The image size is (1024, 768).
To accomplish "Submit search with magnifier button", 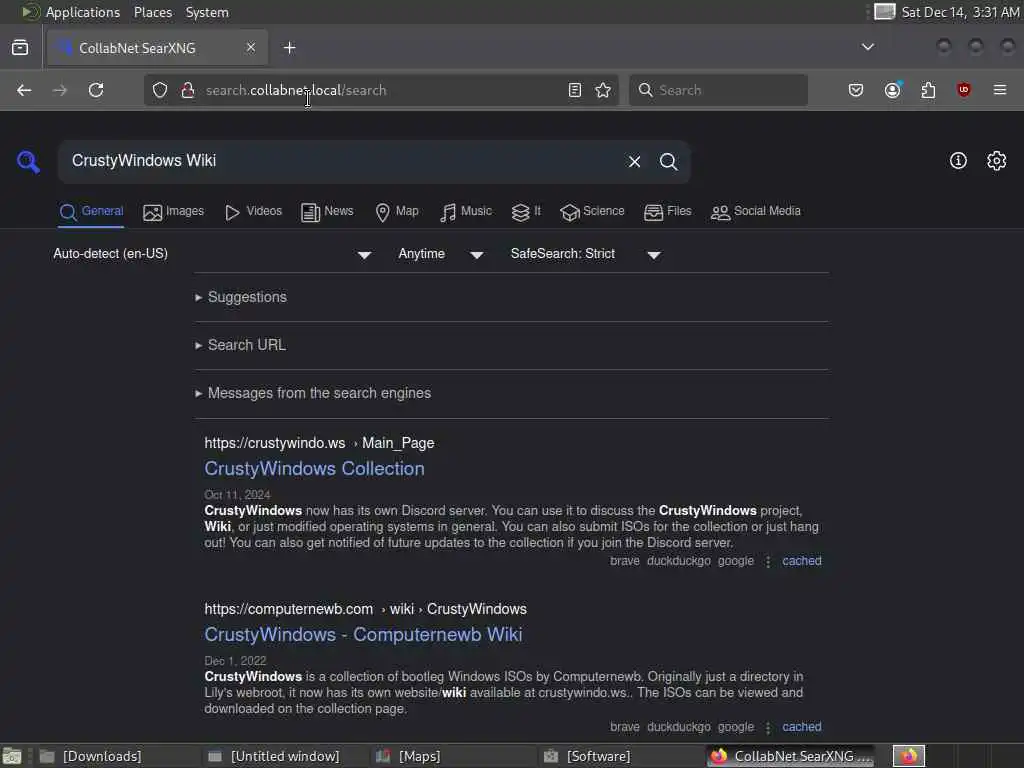I will pos(668,161).
